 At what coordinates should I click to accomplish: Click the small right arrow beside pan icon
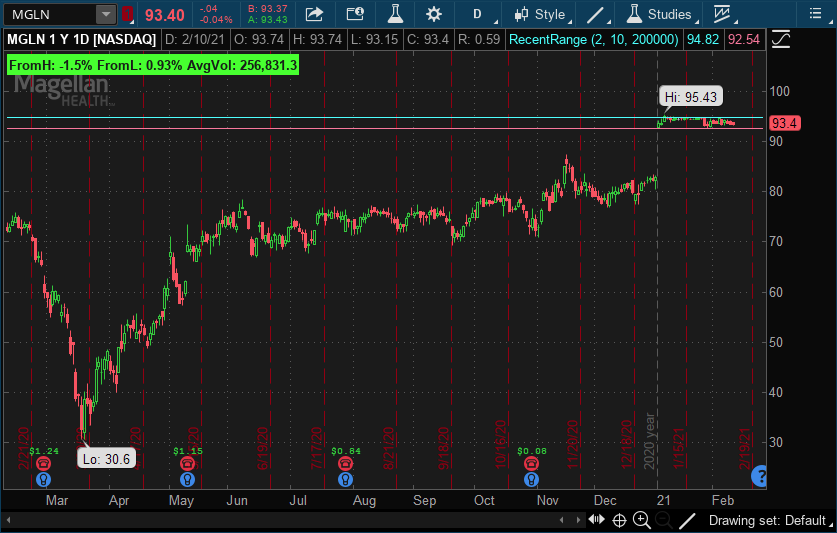coord(578,520)
